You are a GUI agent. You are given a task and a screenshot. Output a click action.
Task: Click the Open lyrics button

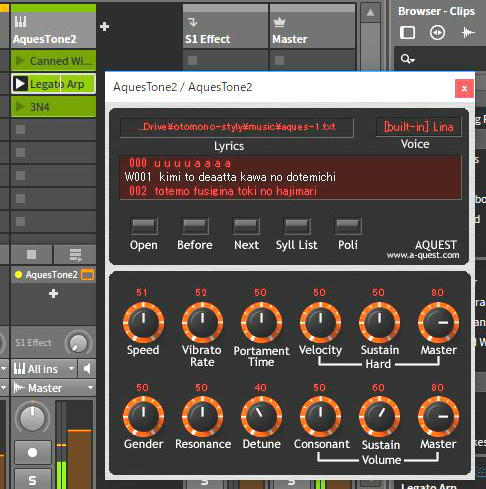[144, 226]
